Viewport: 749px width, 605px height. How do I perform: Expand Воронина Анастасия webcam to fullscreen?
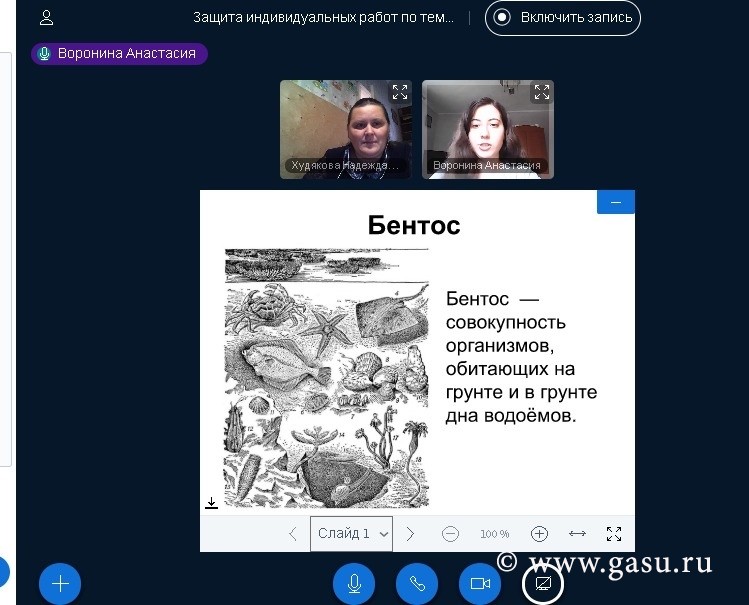[542, 92]
